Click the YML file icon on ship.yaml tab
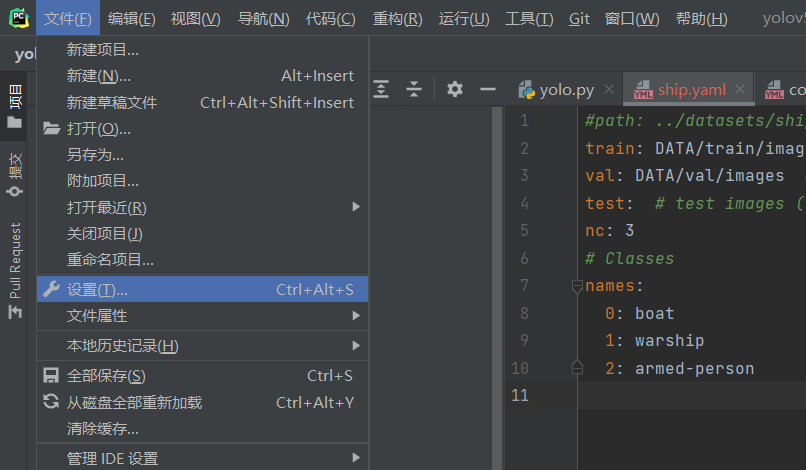The width and height of the screenshot is (806, 470). 643,90
